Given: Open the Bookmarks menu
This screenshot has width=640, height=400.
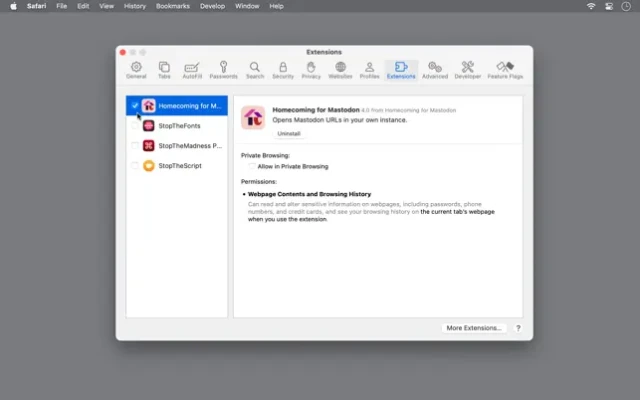Looking at the screenshot, I should coord(173,6).
